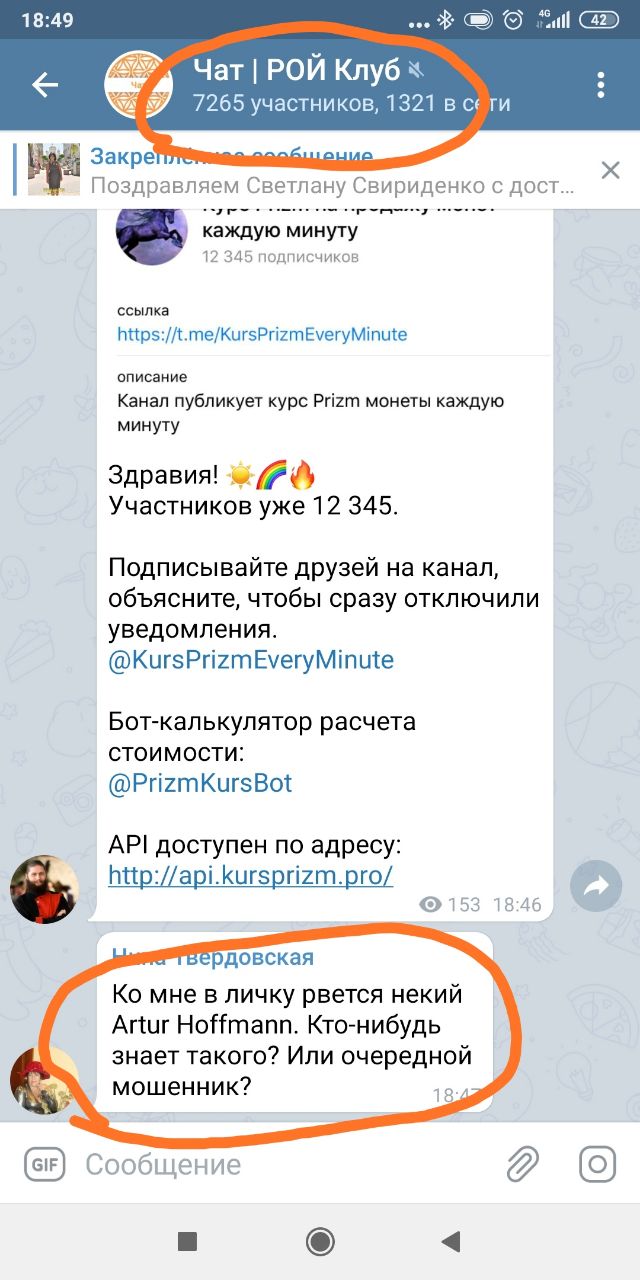Open the accordion player's profile avatar
Screen dimensions: 640x1280
(x=44, y=889)
